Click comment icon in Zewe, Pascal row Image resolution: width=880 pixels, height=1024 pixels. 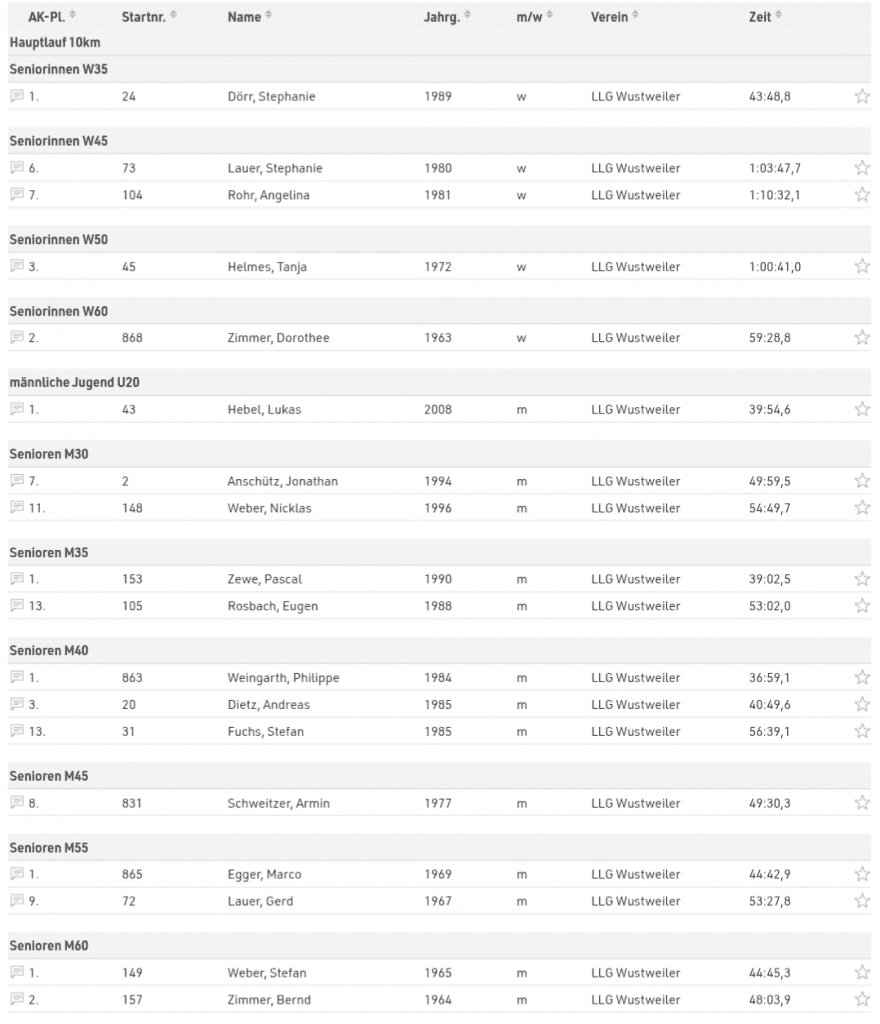(x=17, y=579)
